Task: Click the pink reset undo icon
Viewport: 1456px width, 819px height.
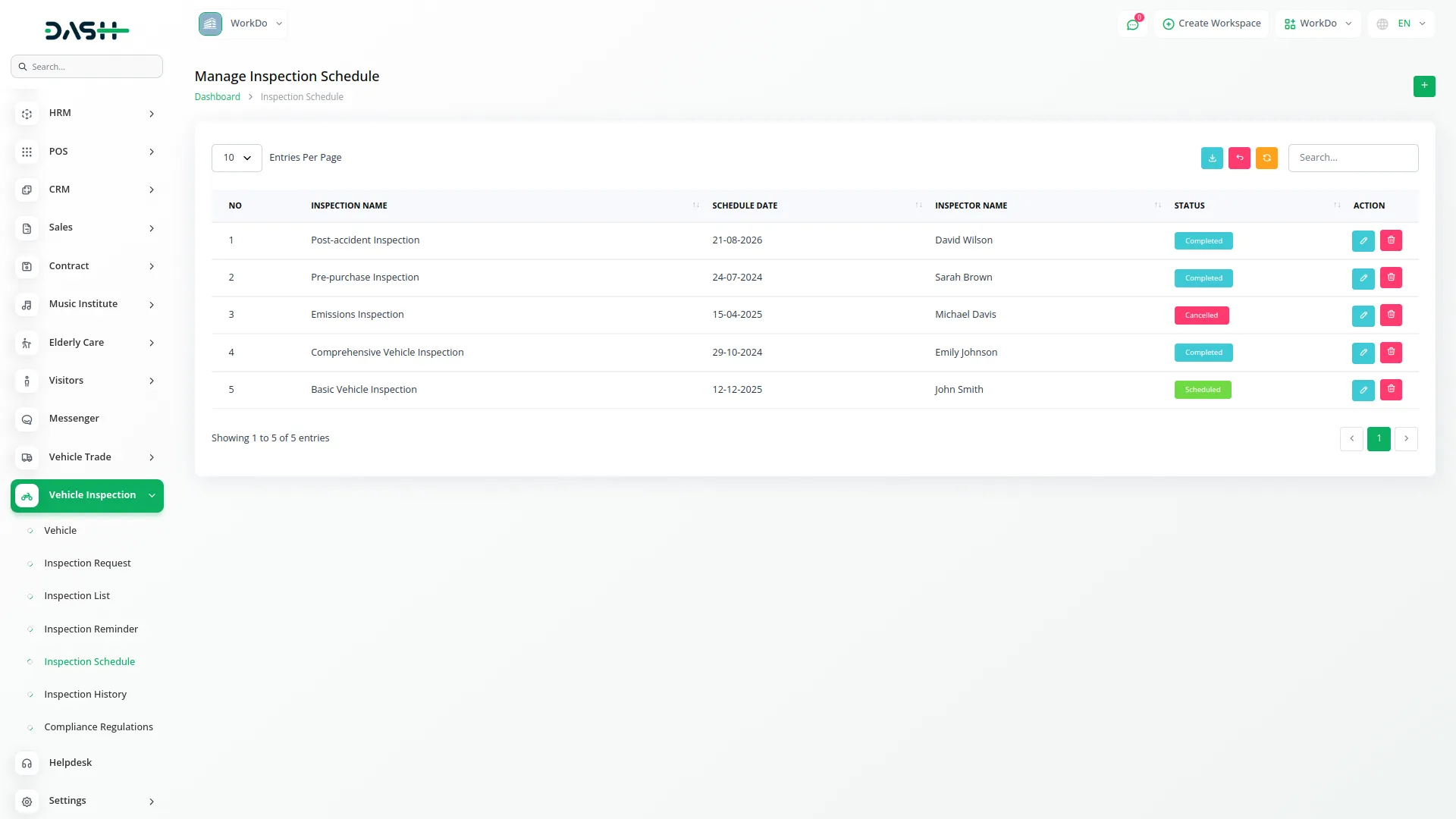Action: (1239, 158)
